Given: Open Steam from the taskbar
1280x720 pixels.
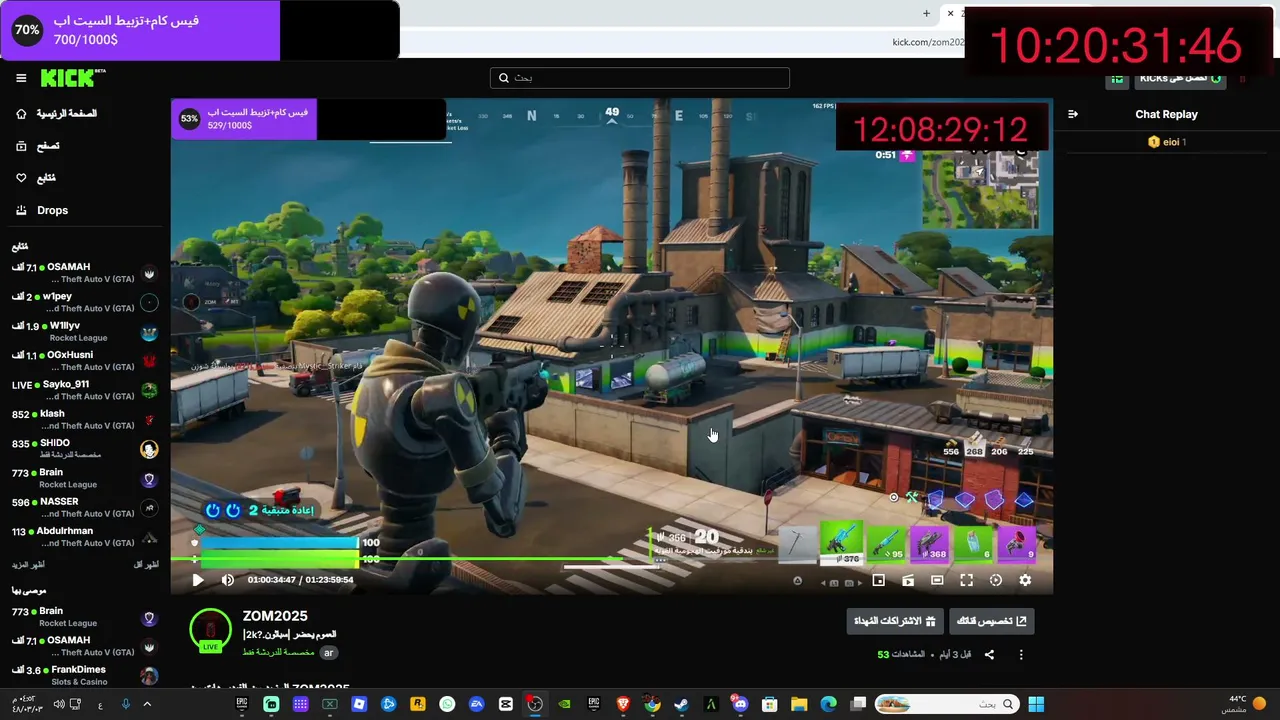Looking at the screenshot, I should pos(681,704).
